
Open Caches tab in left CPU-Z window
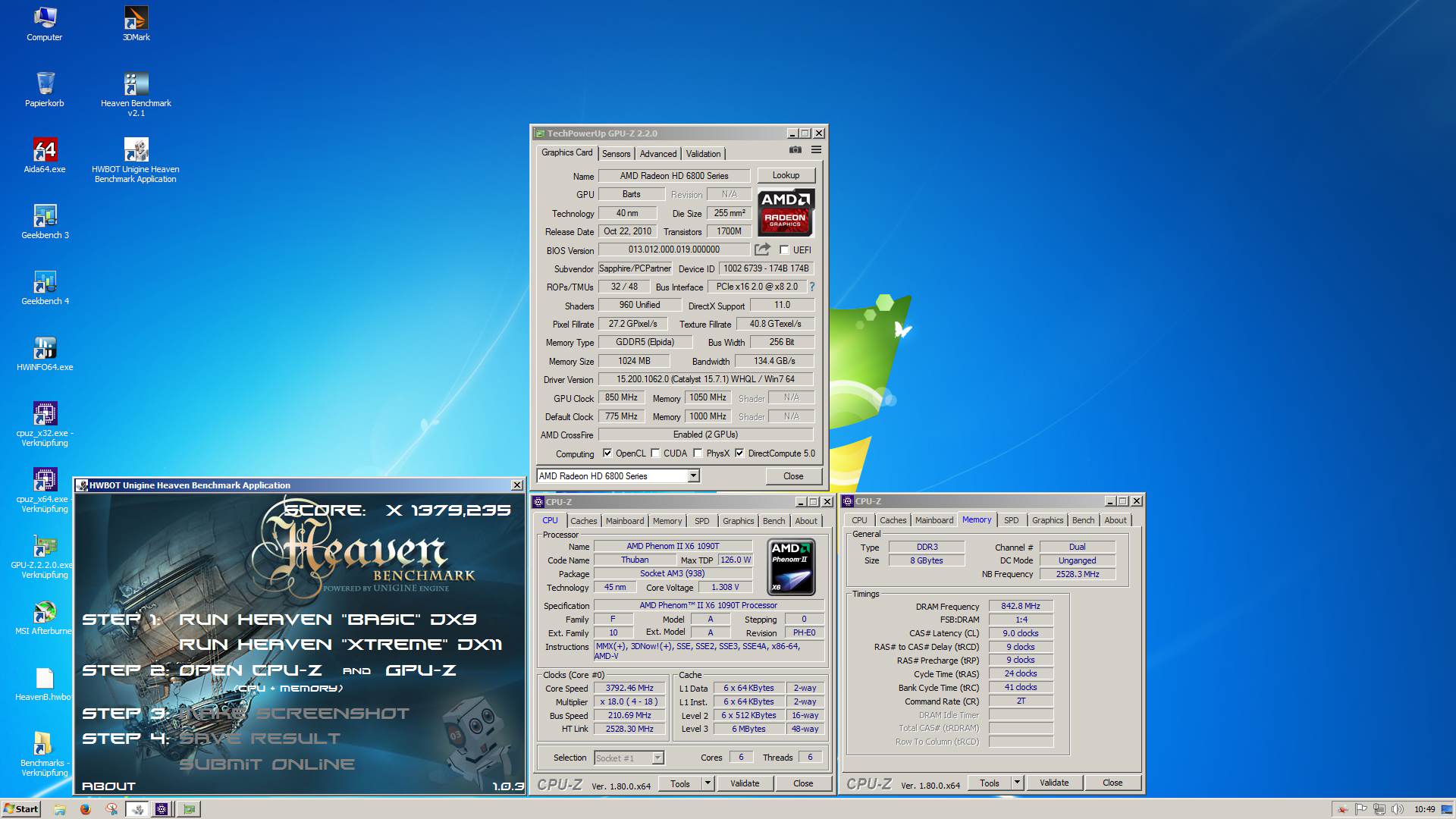(583, 521)
